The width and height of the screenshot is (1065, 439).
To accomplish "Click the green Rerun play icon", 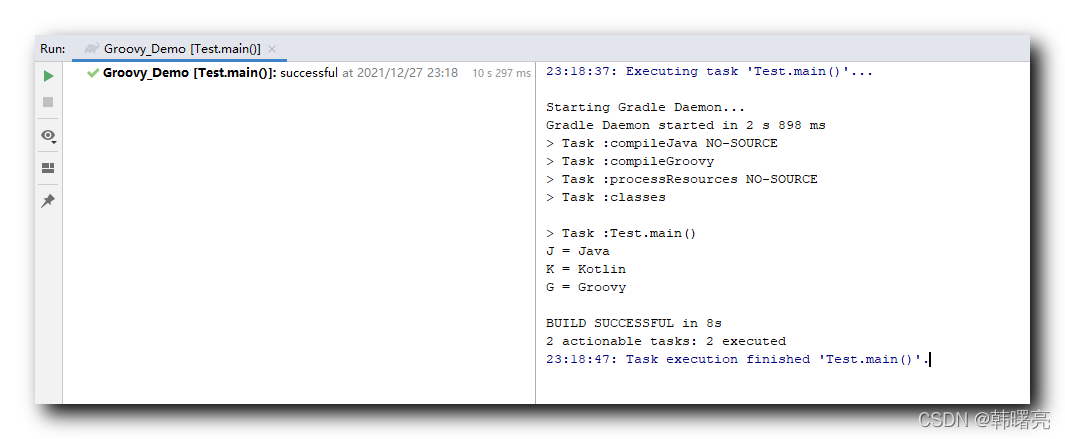I will (48, 75).
